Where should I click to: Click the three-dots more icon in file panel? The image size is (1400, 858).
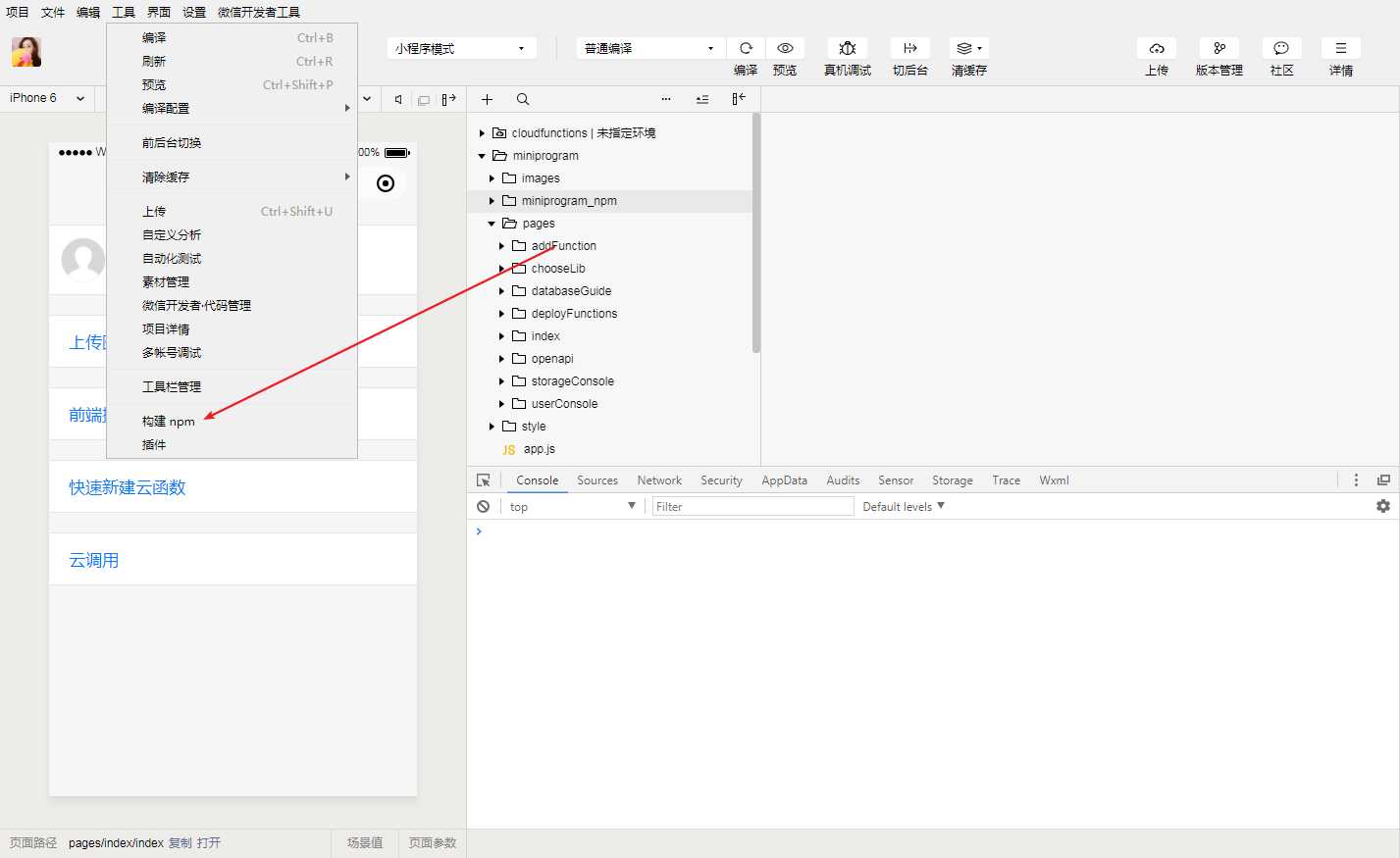point(666,99)
